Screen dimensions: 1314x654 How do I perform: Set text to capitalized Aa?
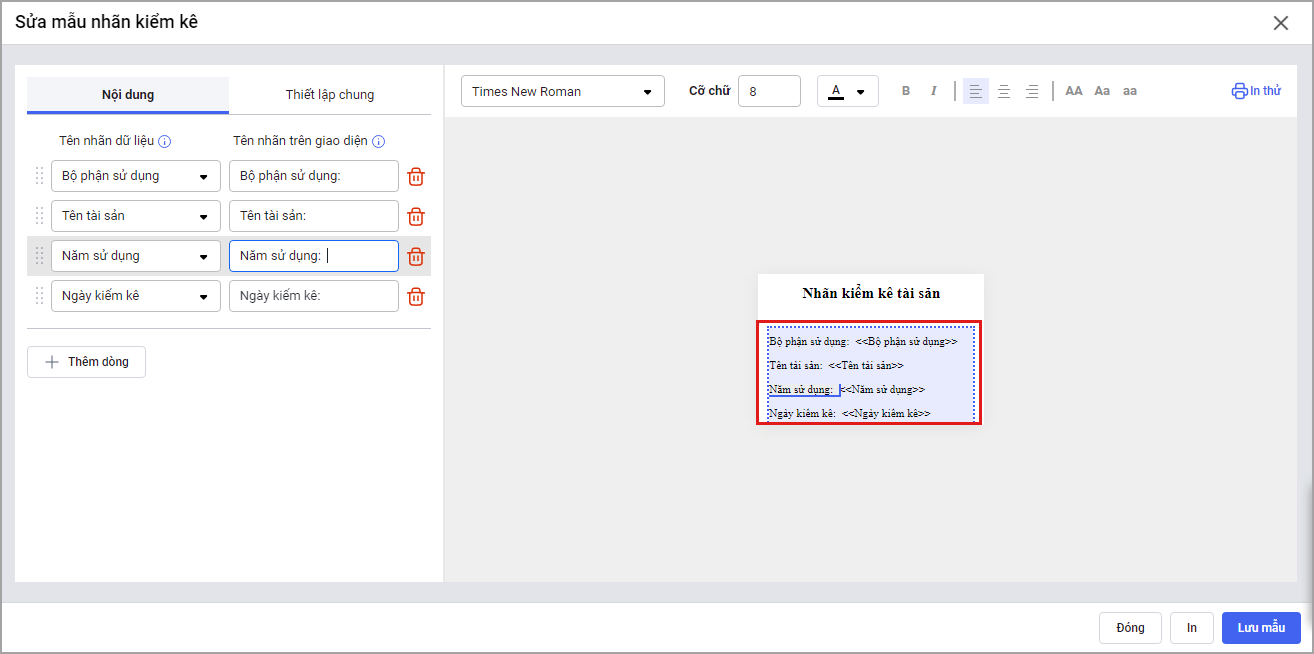(x=1102, y=91)
